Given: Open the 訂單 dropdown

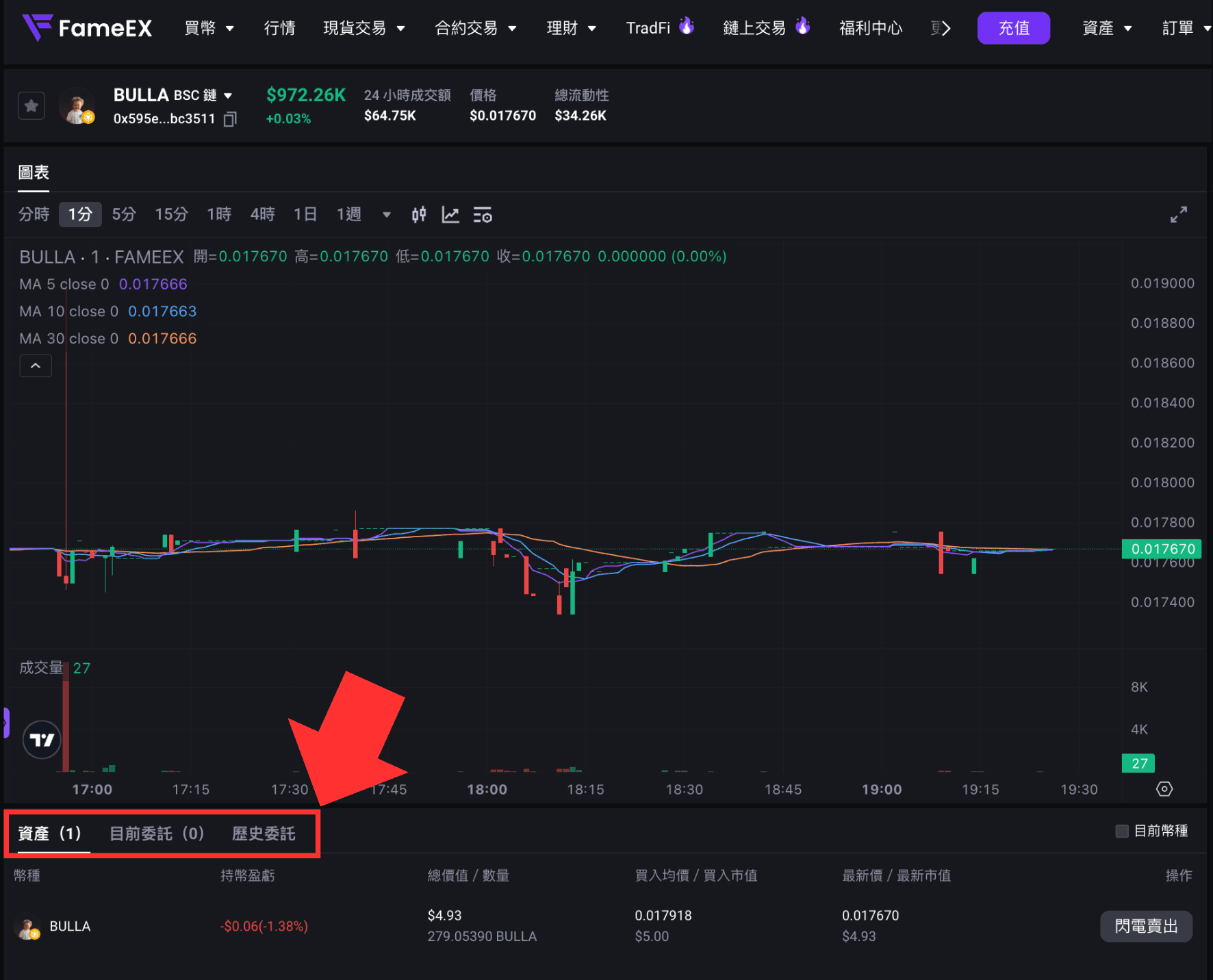Looking at the screenshot, I should coord(1186,28).
